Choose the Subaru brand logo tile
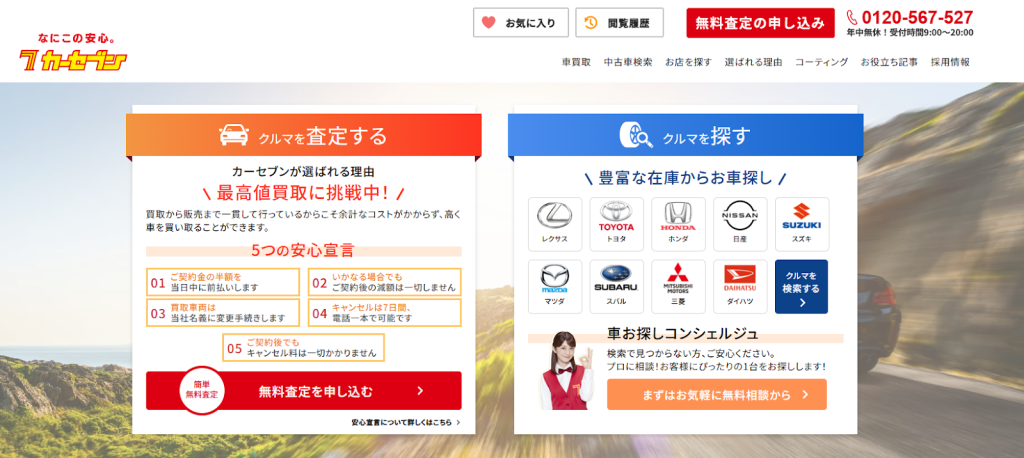 coord(616,286)
